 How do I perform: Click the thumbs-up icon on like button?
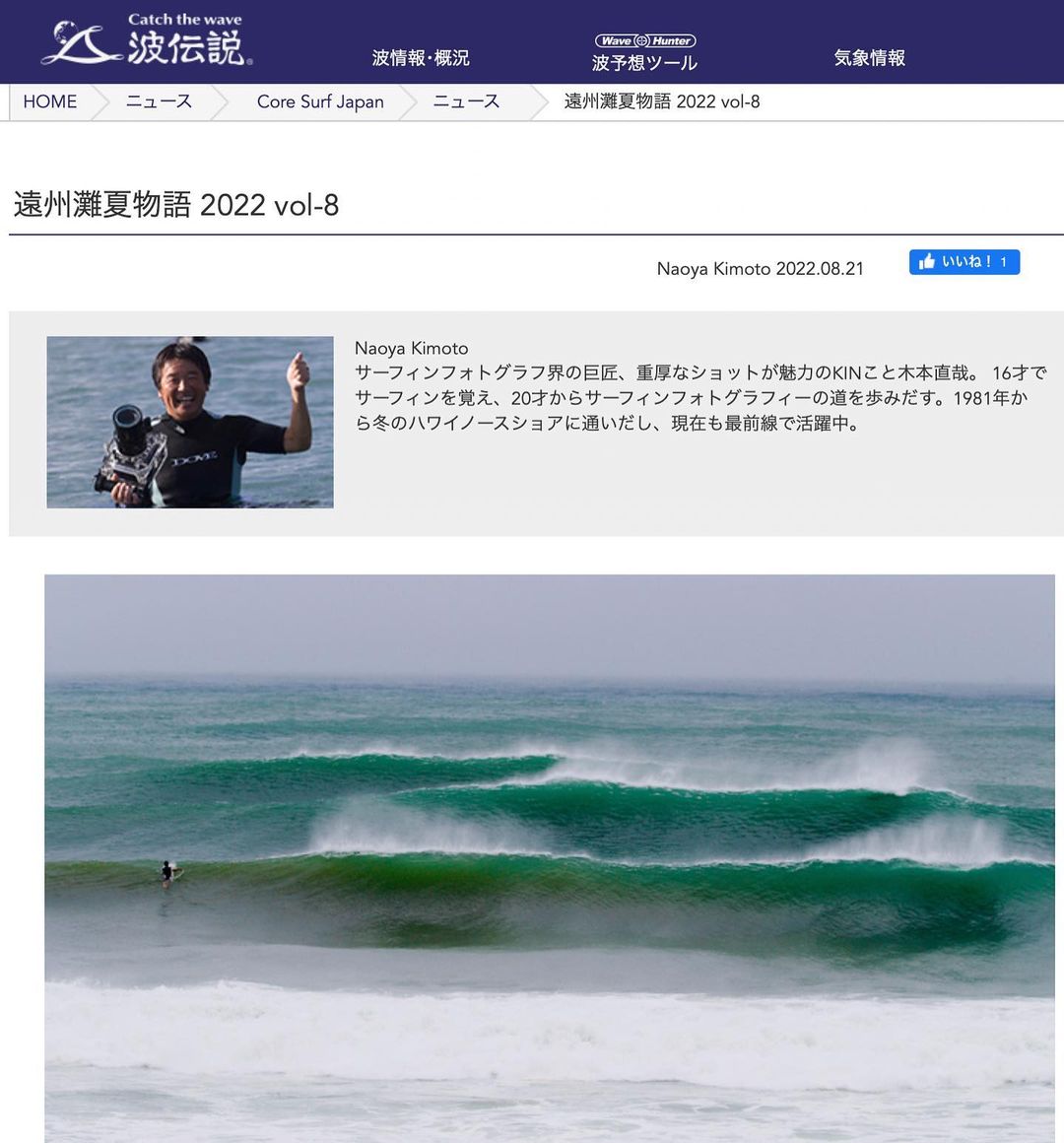pyautogui.click(x=926, y=262)
